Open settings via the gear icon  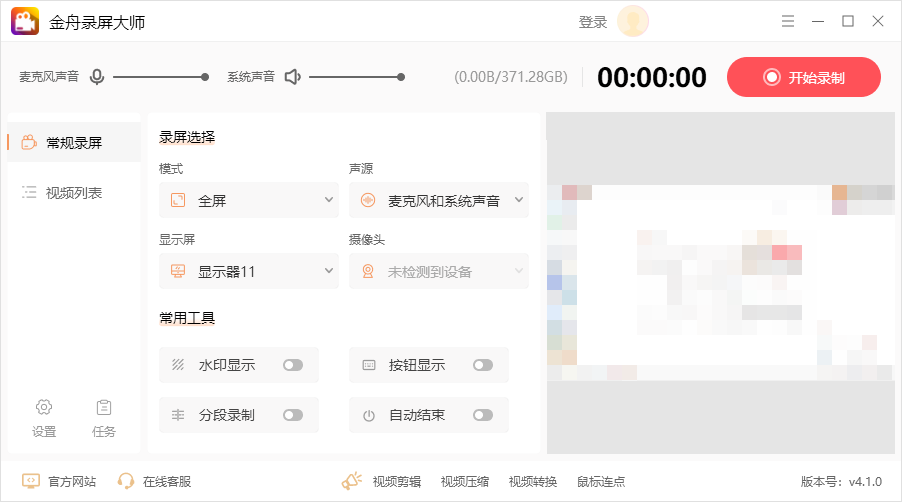pyautogui.click(x=44, y=407)
